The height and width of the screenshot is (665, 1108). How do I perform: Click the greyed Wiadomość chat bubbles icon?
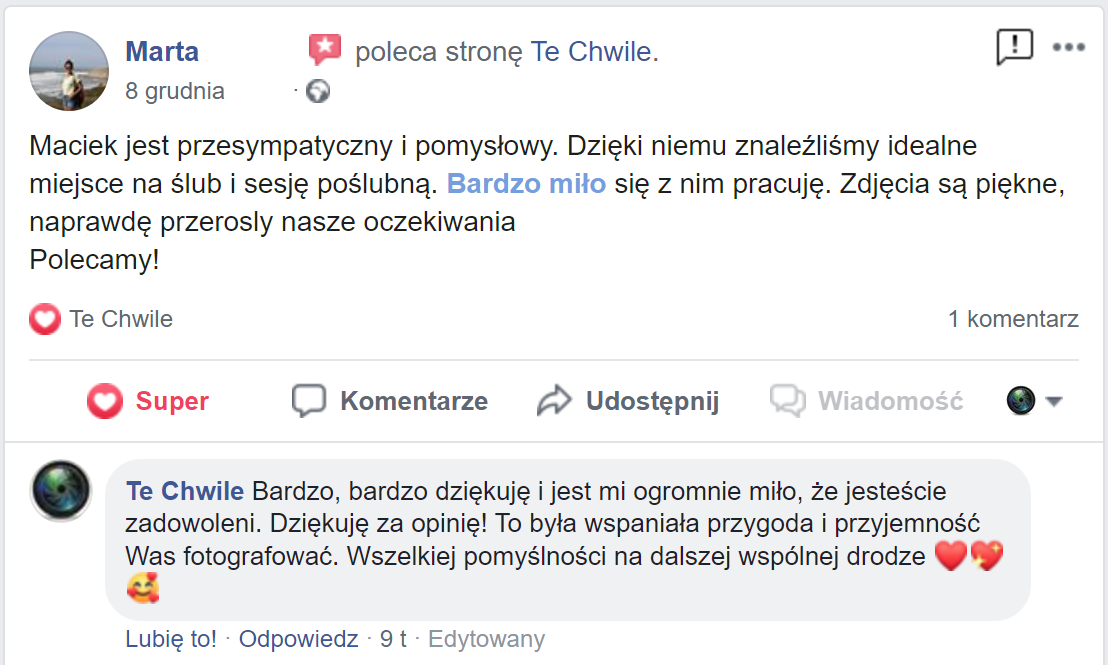(x=788, y=401)
